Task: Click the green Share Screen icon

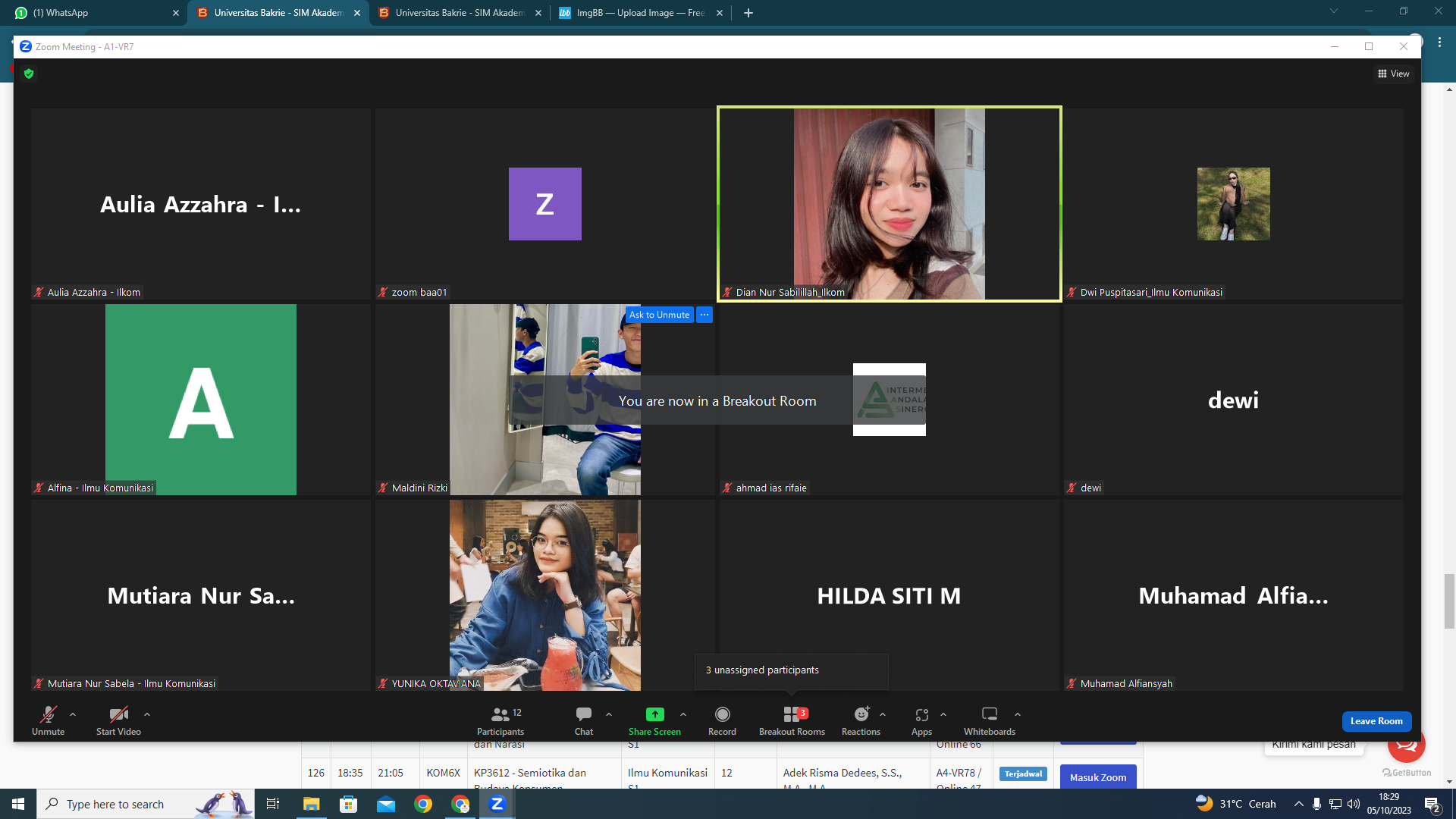Action: pos(654,714)
